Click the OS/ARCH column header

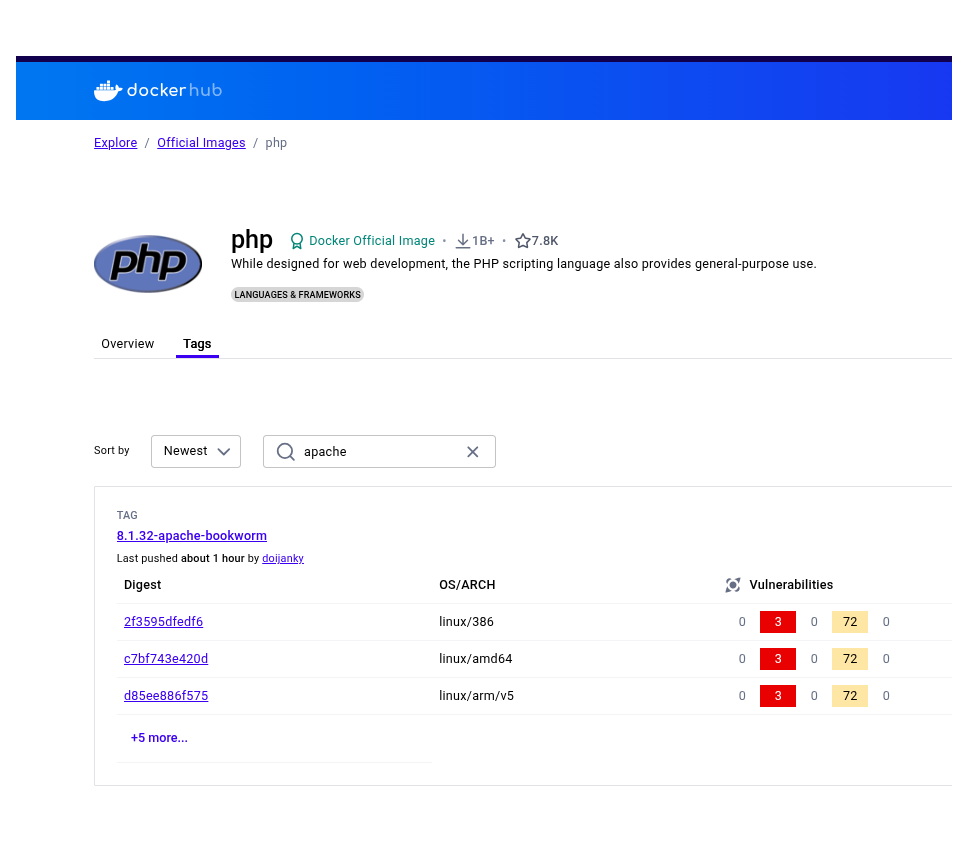coord(467,585)
